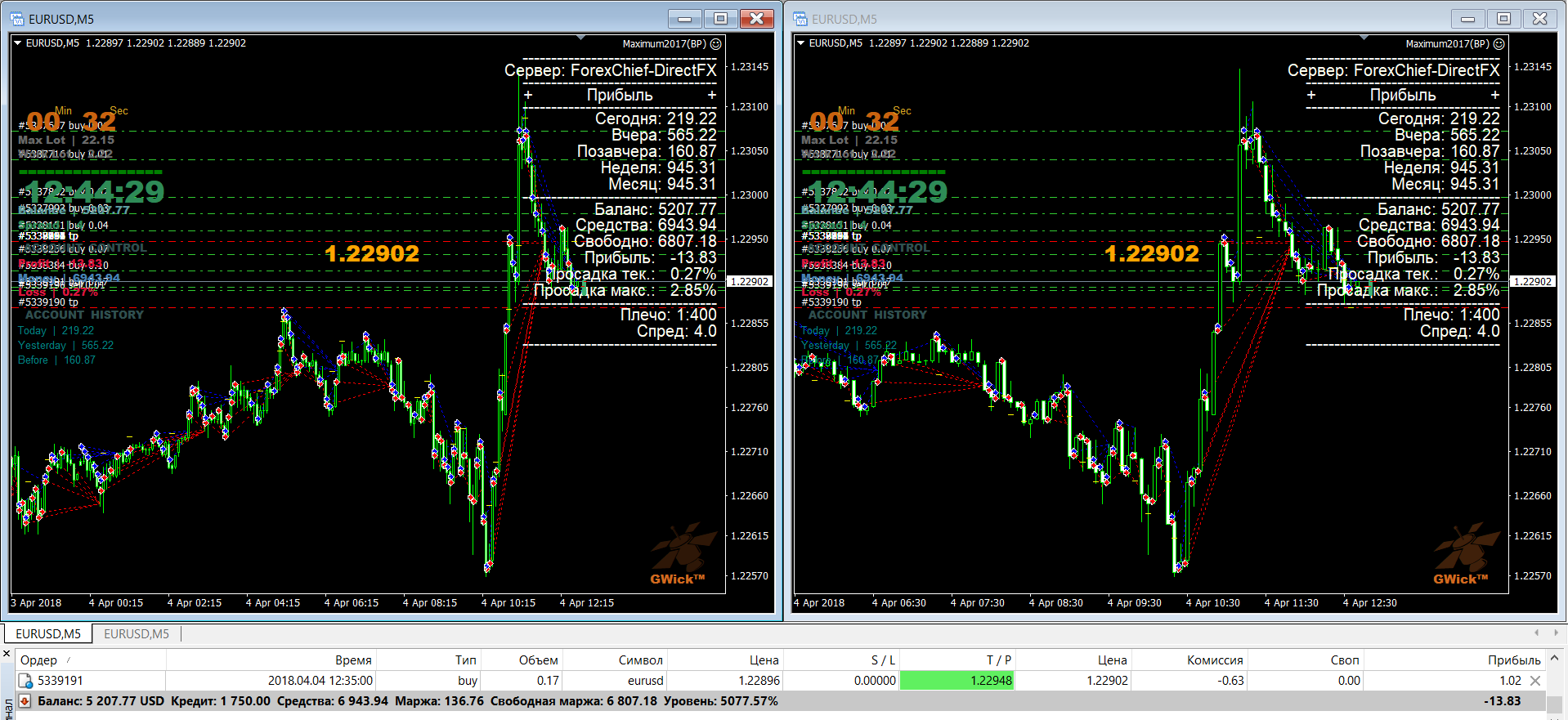Switch to the first EURUSD,M5 chart tab
This screenshot has width=1568, height=720.
coord(48,633)
